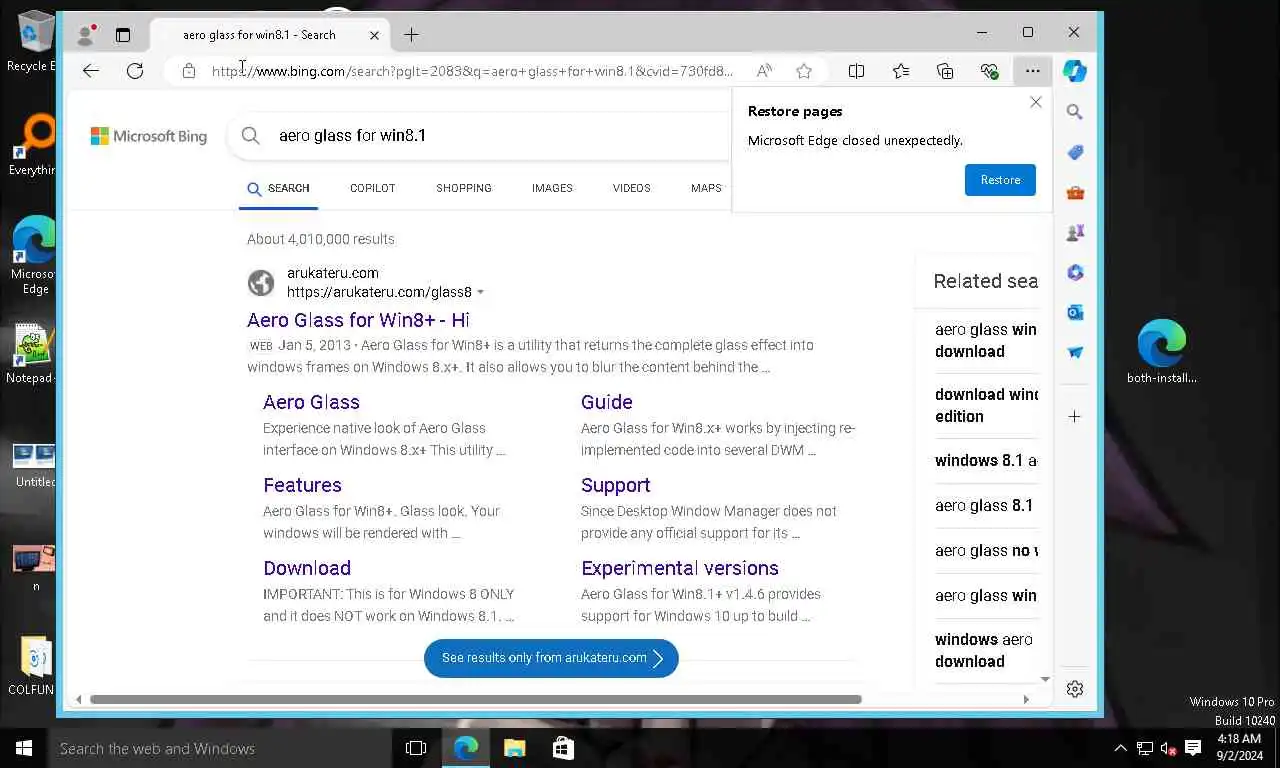Refresh the current page
The height and width of the screenshot is (768, 1280).
pyautogui.click(x=135, y=71)
